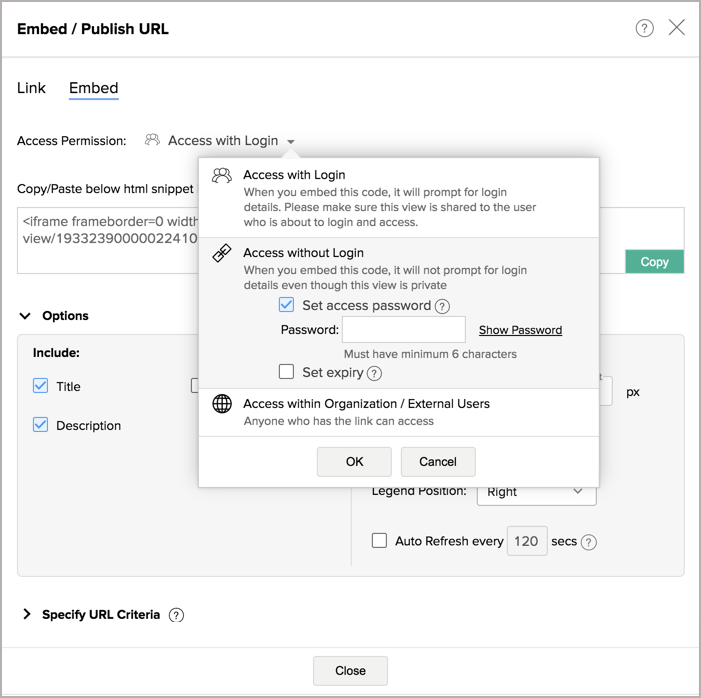Click the help icon in dialog header
Image resolution: width=701 pixels, height=698 pixels.
pyautogui.click(x=645, y=28)
